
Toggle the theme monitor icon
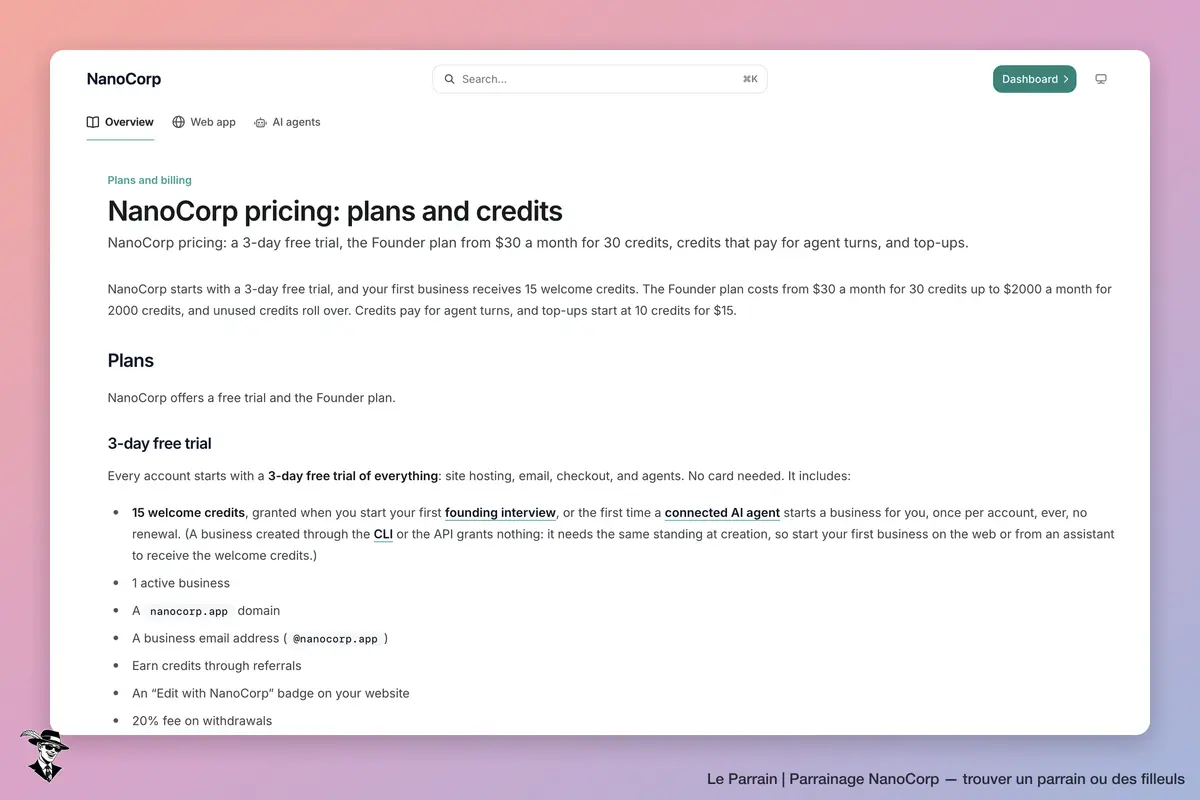coord(1101,79)
